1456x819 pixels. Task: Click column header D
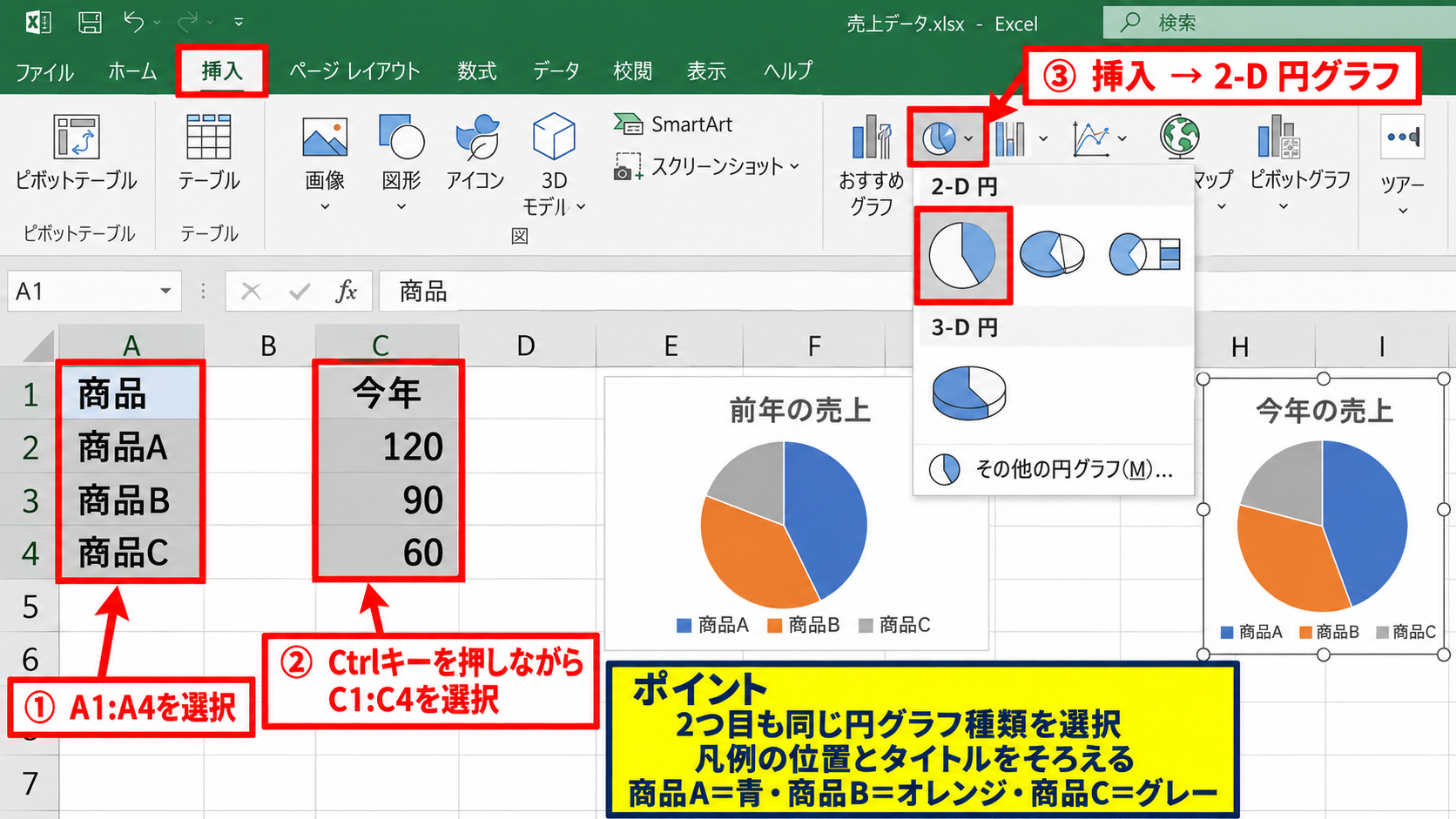pyautogui.click(x=526, y=346)
